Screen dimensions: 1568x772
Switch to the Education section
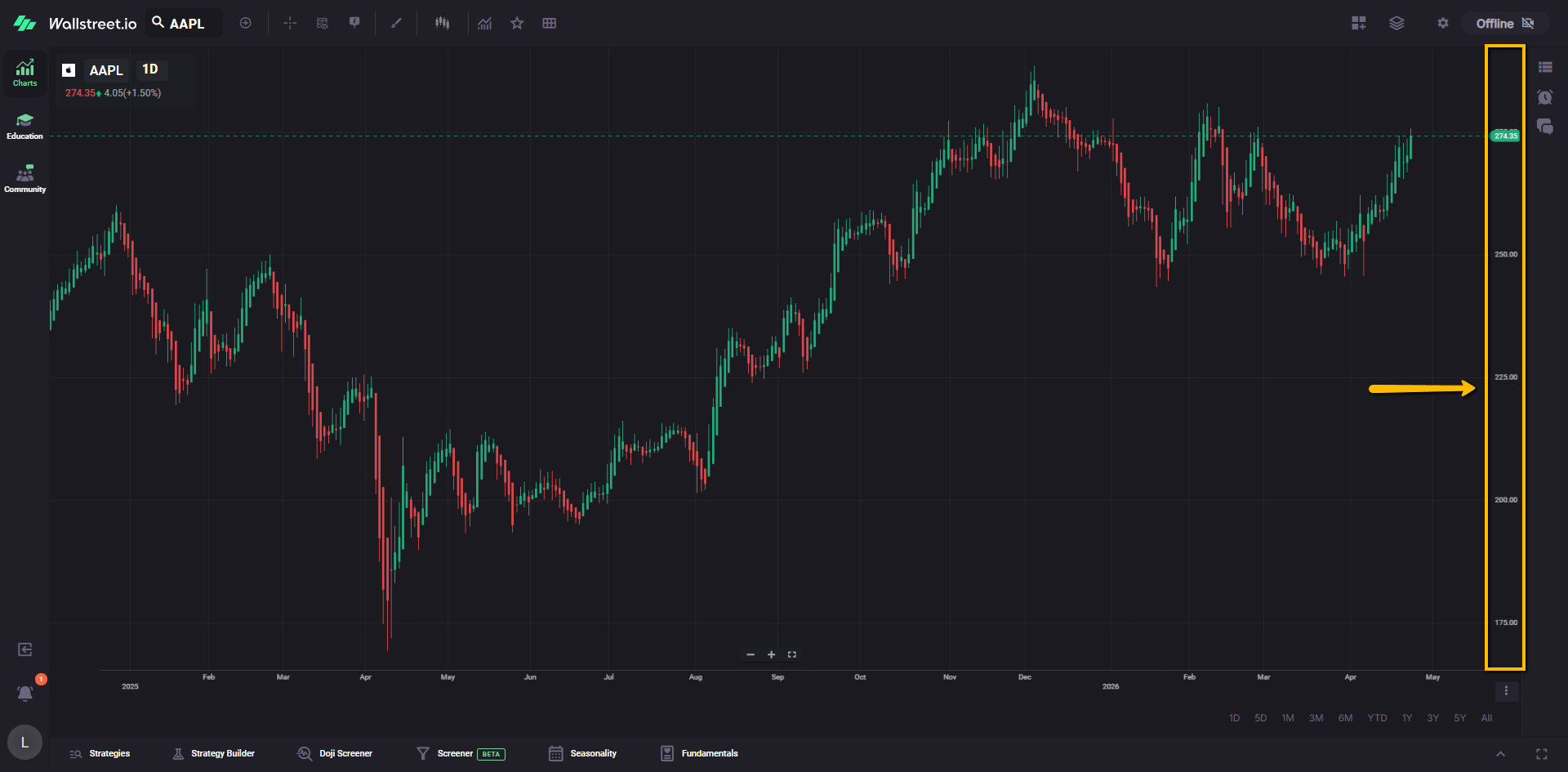(24, 127)
